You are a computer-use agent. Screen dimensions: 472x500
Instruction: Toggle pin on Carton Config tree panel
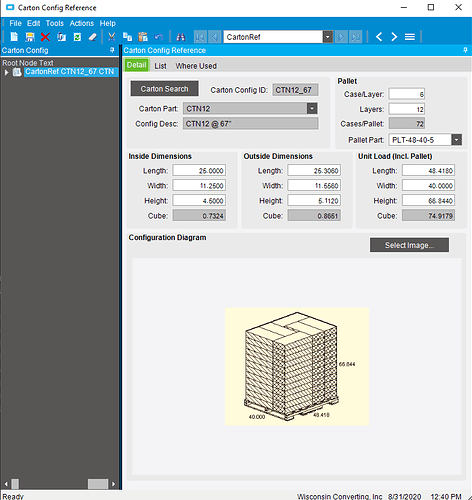(112, 50)
